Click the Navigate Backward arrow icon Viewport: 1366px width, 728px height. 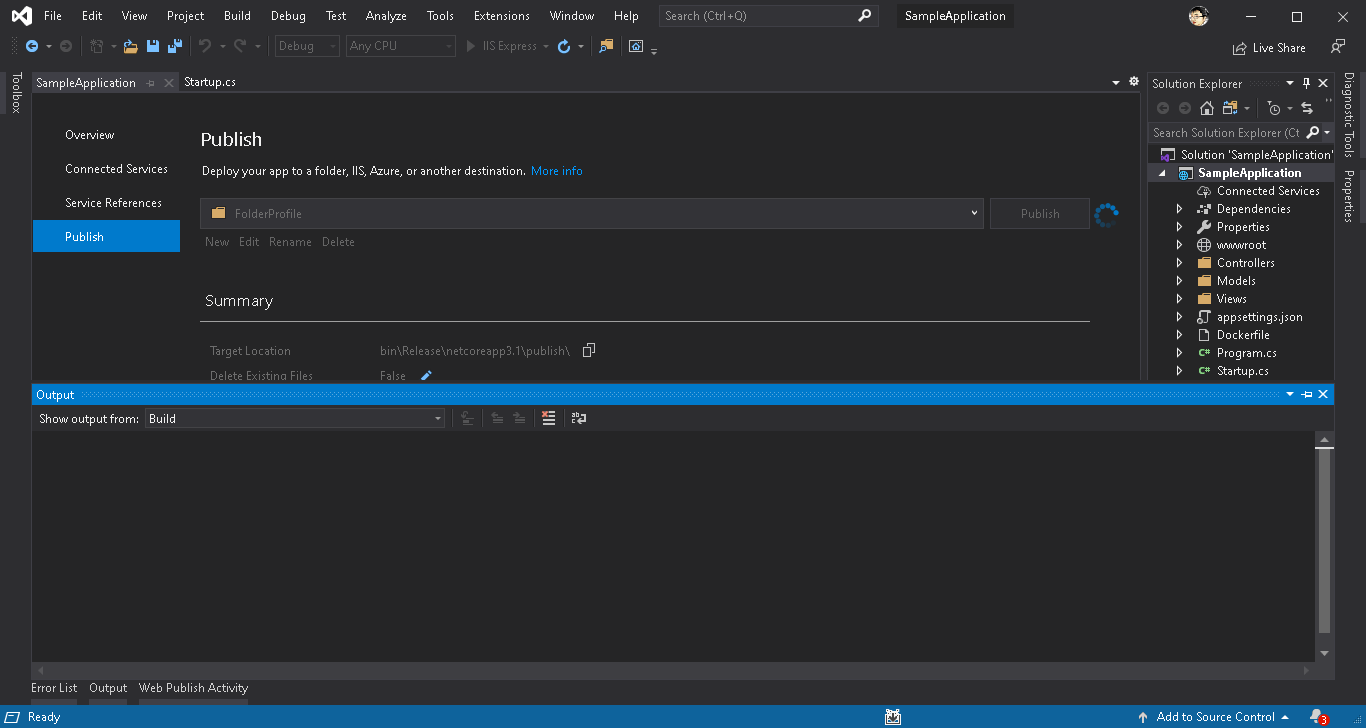[33, 46]
